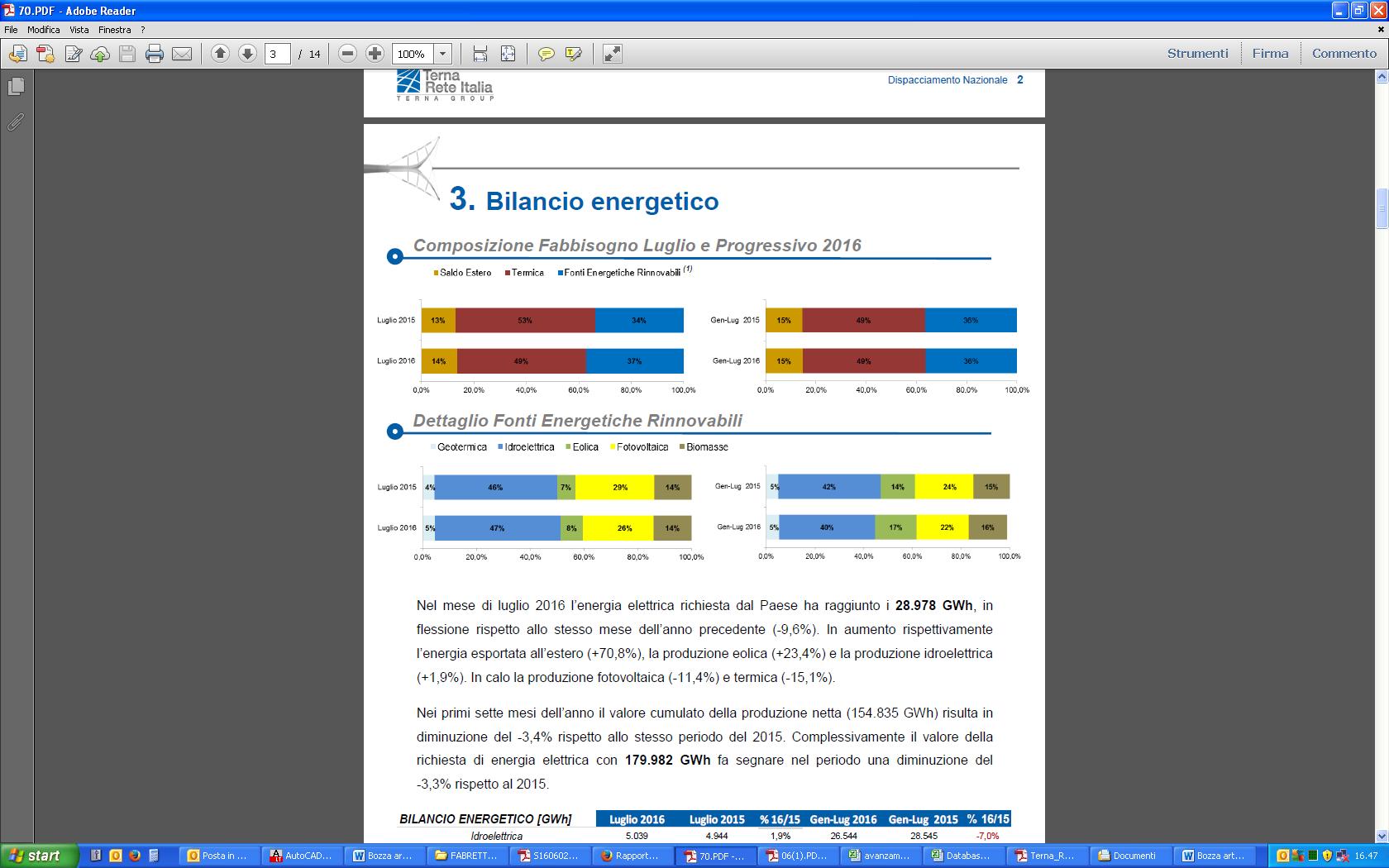Switch to the Rapport Firefox taskbar item

tap(632, 856)
